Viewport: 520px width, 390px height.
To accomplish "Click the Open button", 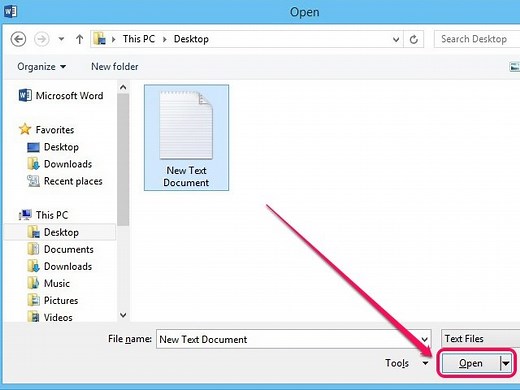I will (471, 363).
